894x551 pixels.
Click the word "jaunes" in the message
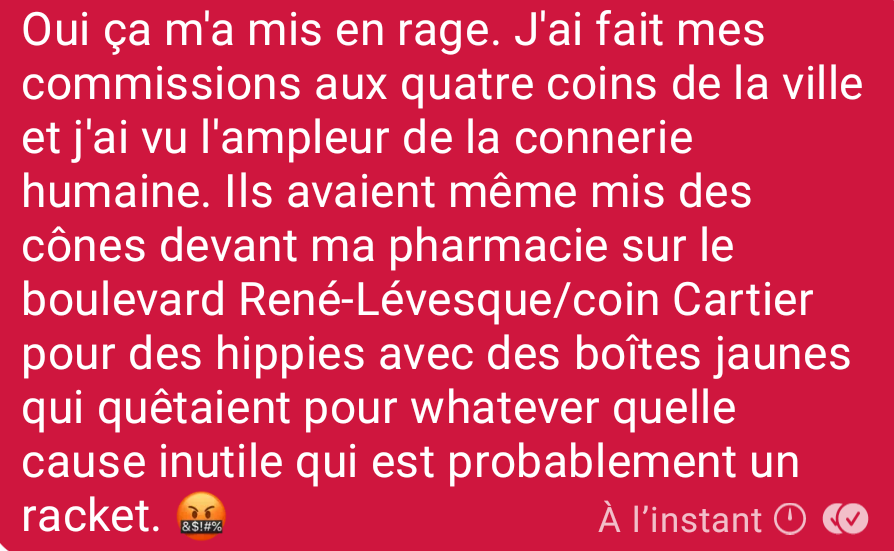[781, 354]
